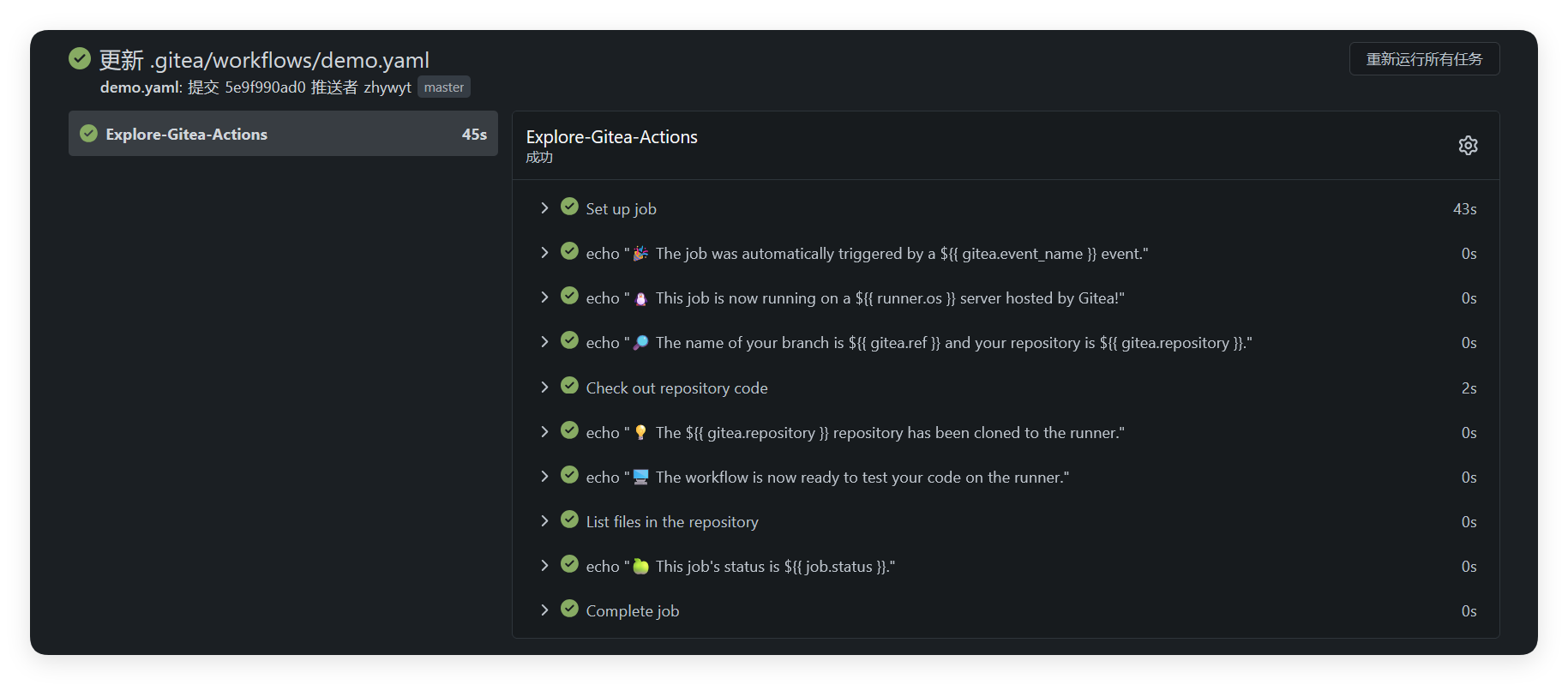
Task: Click the check icon beside job status echo step
Action: (x=569, y=564)
